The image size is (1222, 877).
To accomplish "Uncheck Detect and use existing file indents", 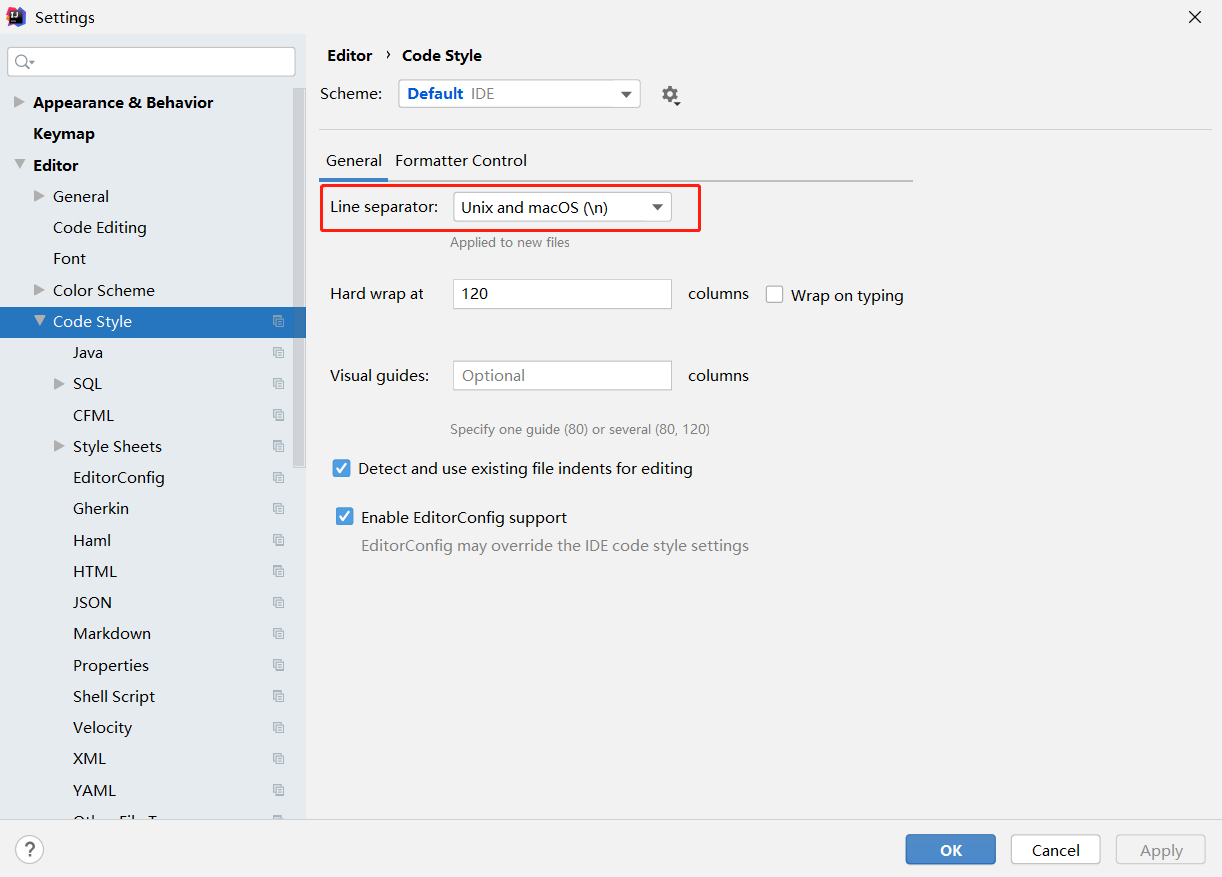I will coord(342,468).
